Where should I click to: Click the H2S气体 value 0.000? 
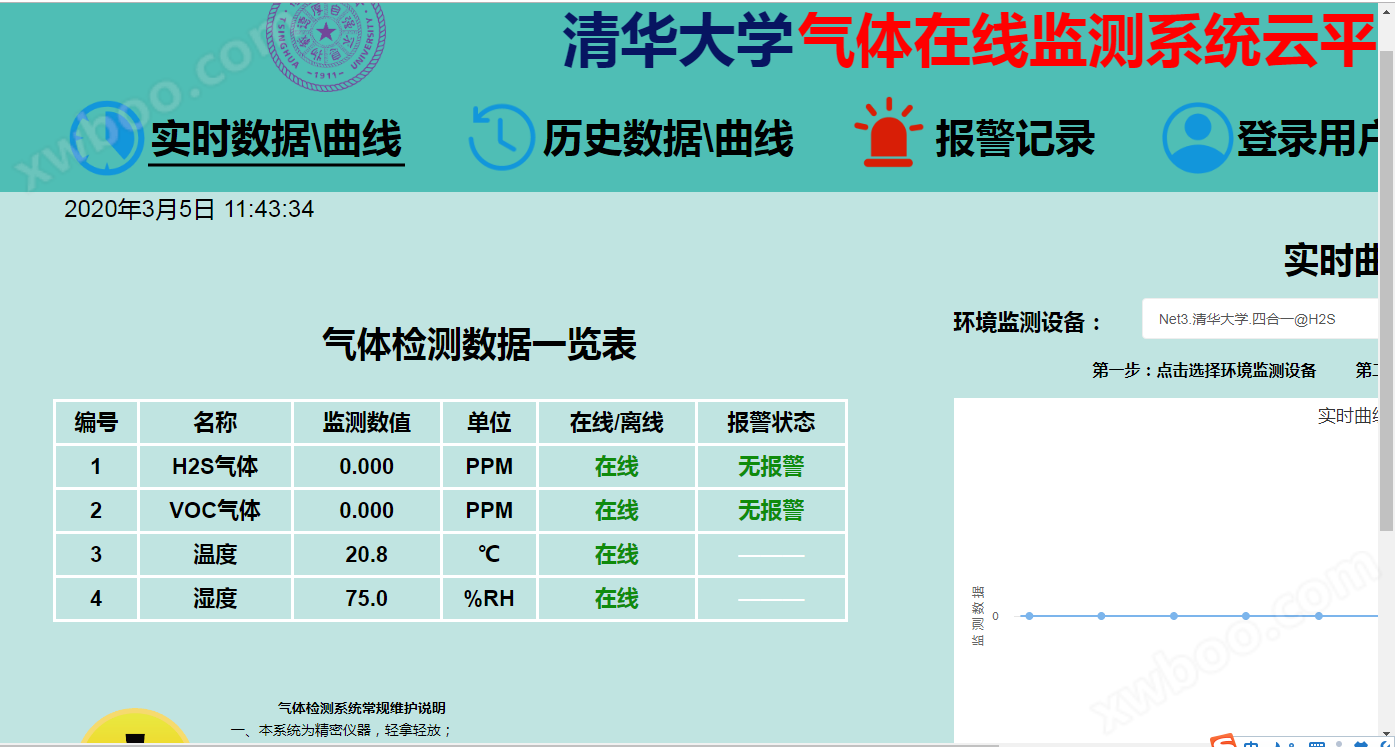point(367,467)
